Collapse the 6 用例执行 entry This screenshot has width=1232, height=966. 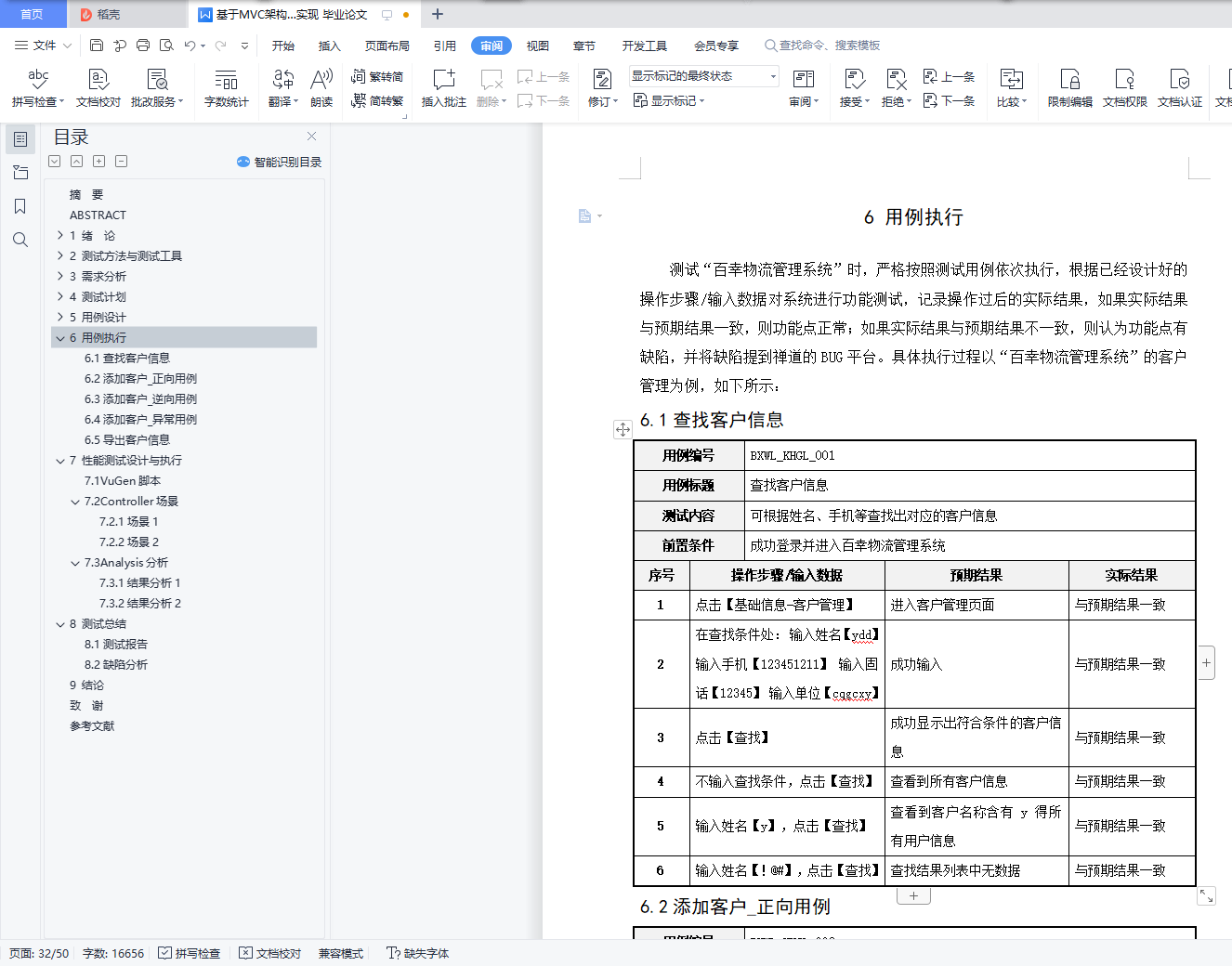60,338
